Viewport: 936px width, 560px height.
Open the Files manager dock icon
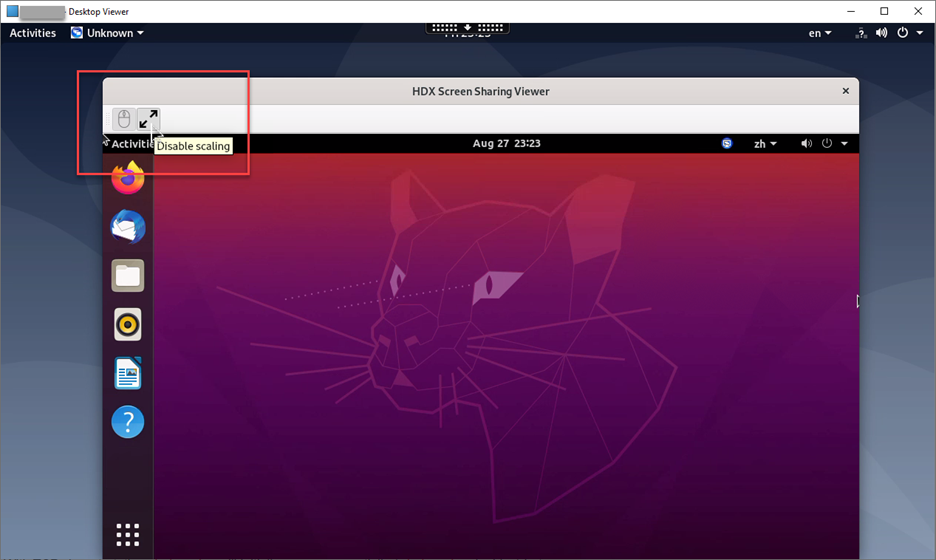coord(128,276)
